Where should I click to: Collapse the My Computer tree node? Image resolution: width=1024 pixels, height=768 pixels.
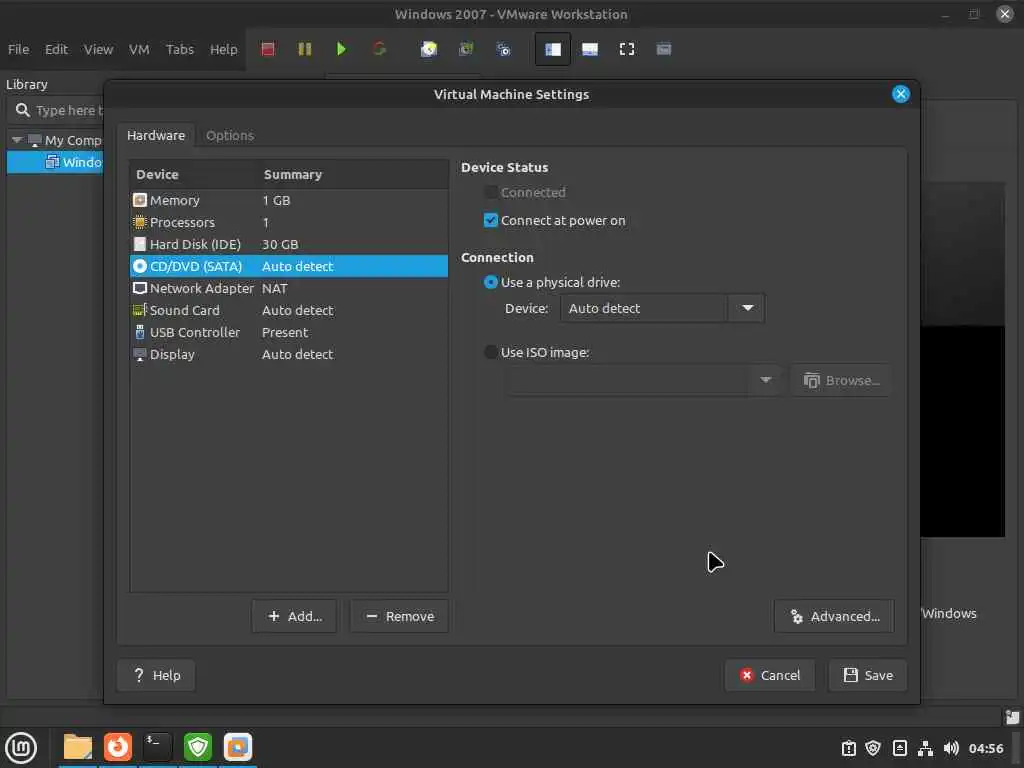click(x=17, y=140)
